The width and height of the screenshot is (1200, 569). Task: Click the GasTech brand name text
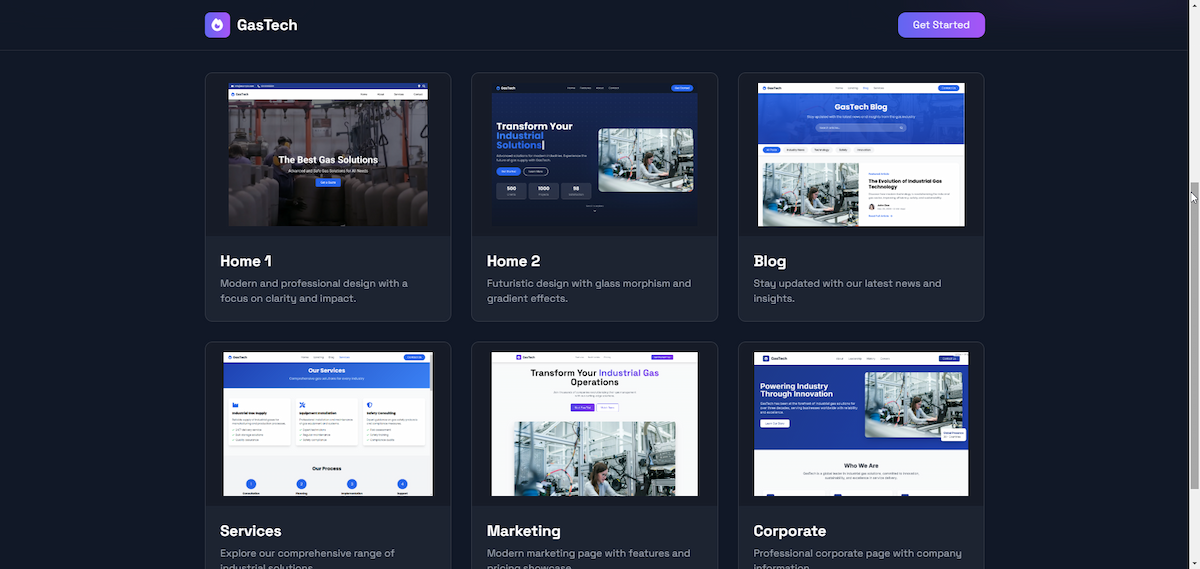[267, 25]
